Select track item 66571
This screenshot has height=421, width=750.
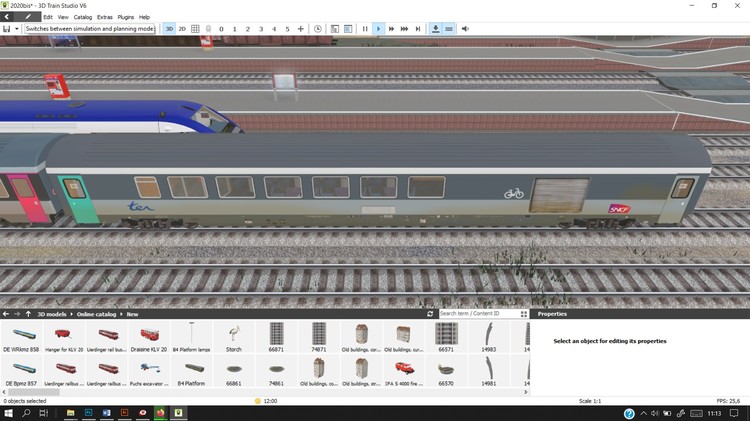click(446, 337)
